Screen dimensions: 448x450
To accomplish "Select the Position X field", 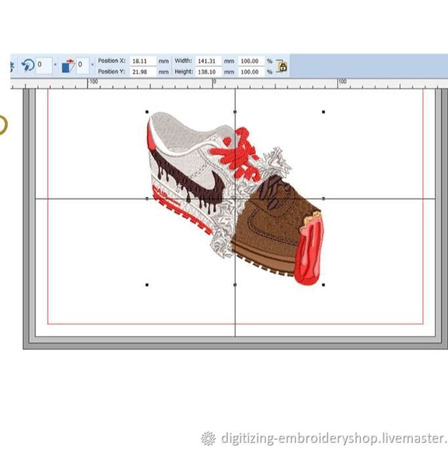I will coord(143,61).
